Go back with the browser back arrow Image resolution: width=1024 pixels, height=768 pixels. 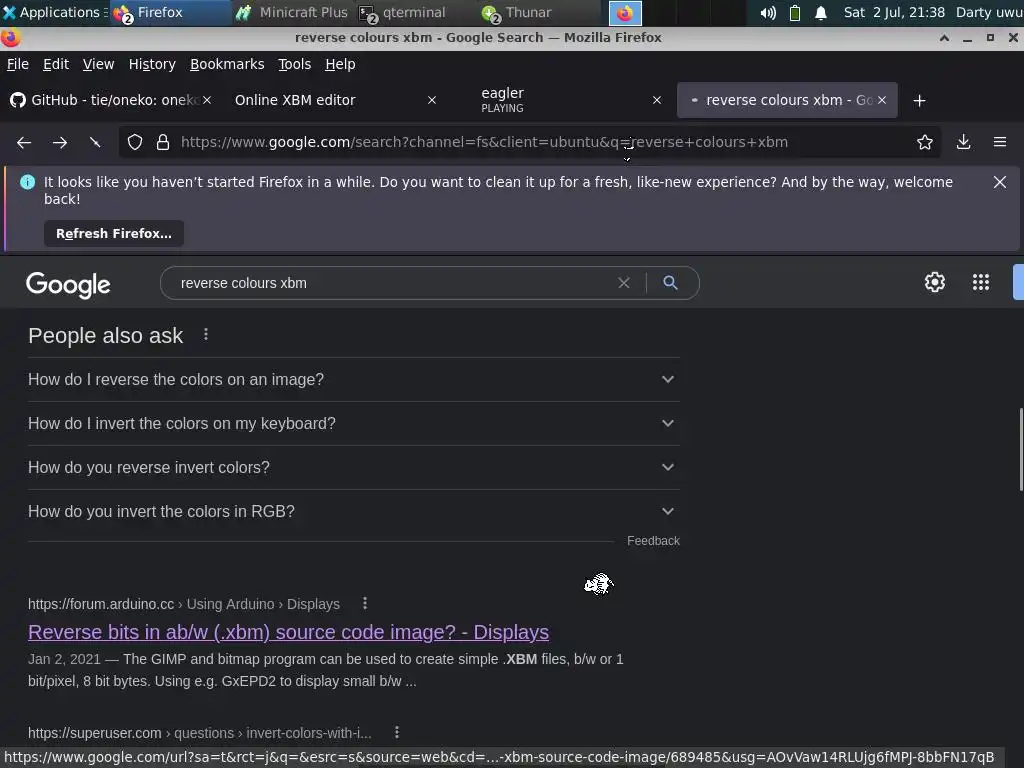24,142
